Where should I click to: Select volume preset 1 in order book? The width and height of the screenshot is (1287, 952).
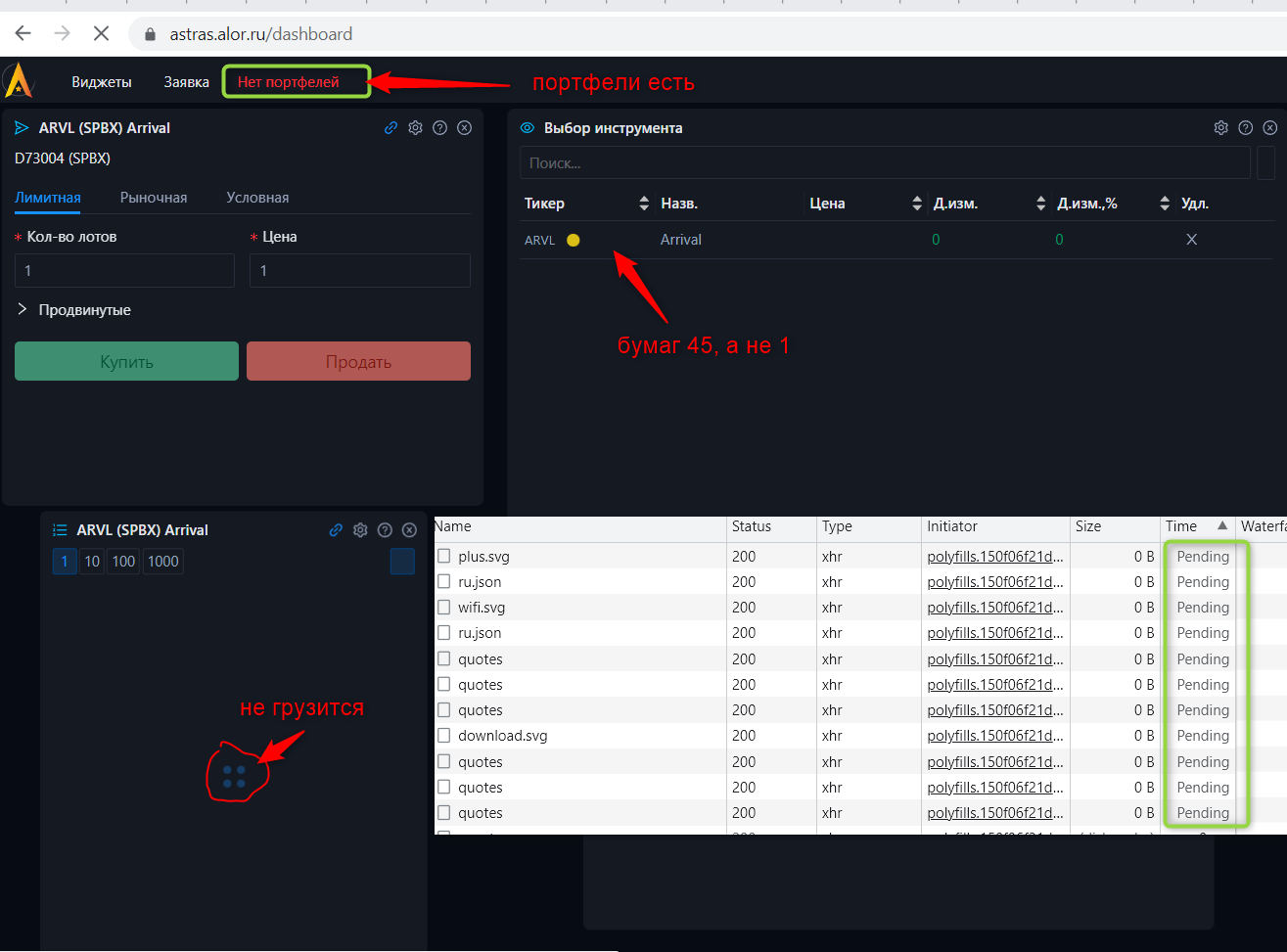coord(65,562)
